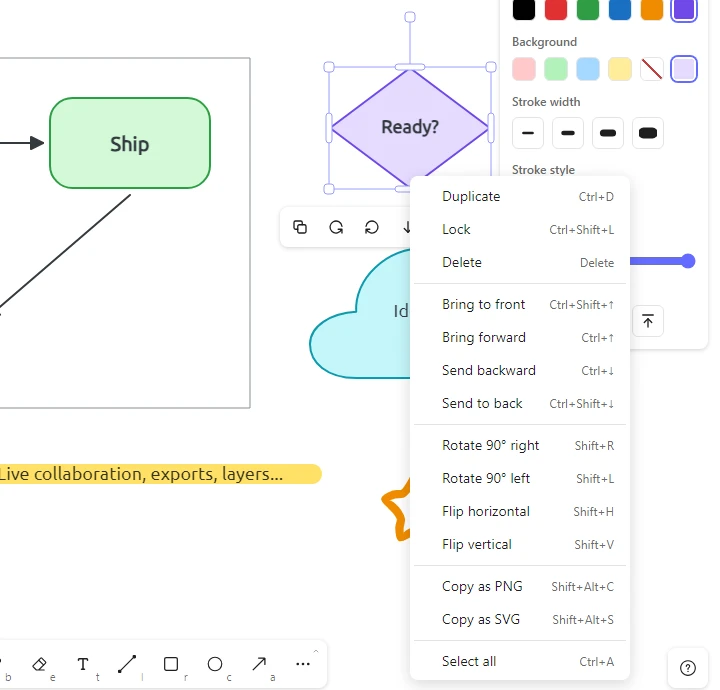Click the blue slider handle
This screenshot has width=720, height=690.
688,261
